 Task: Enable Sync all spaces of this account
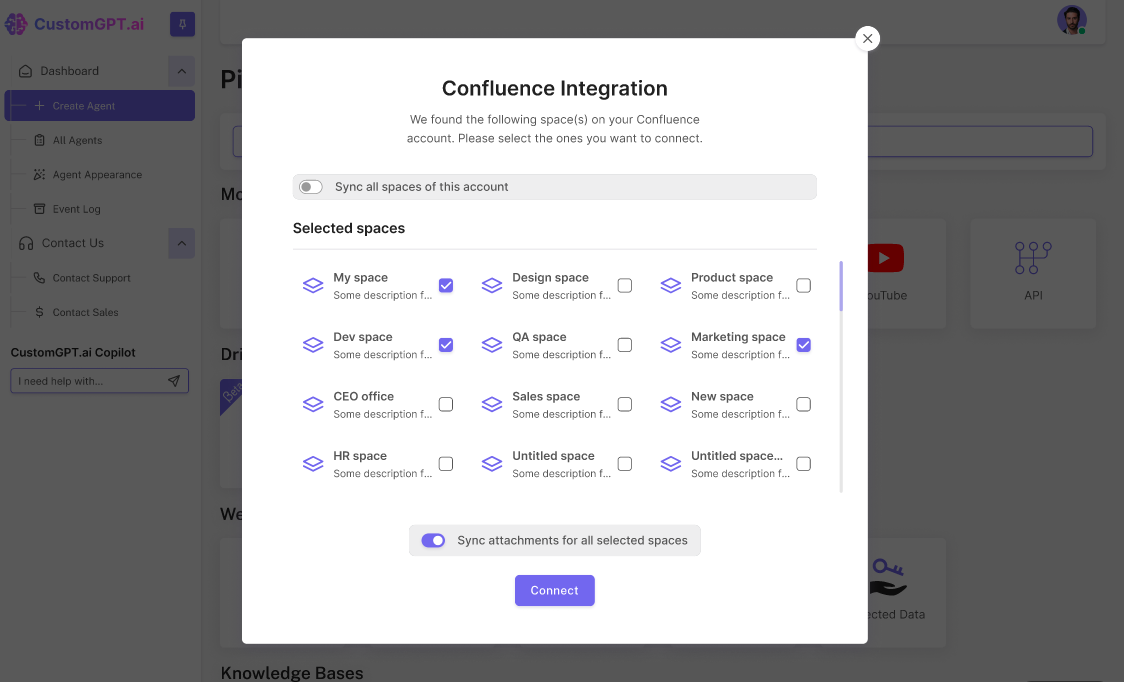click(310, 186)
